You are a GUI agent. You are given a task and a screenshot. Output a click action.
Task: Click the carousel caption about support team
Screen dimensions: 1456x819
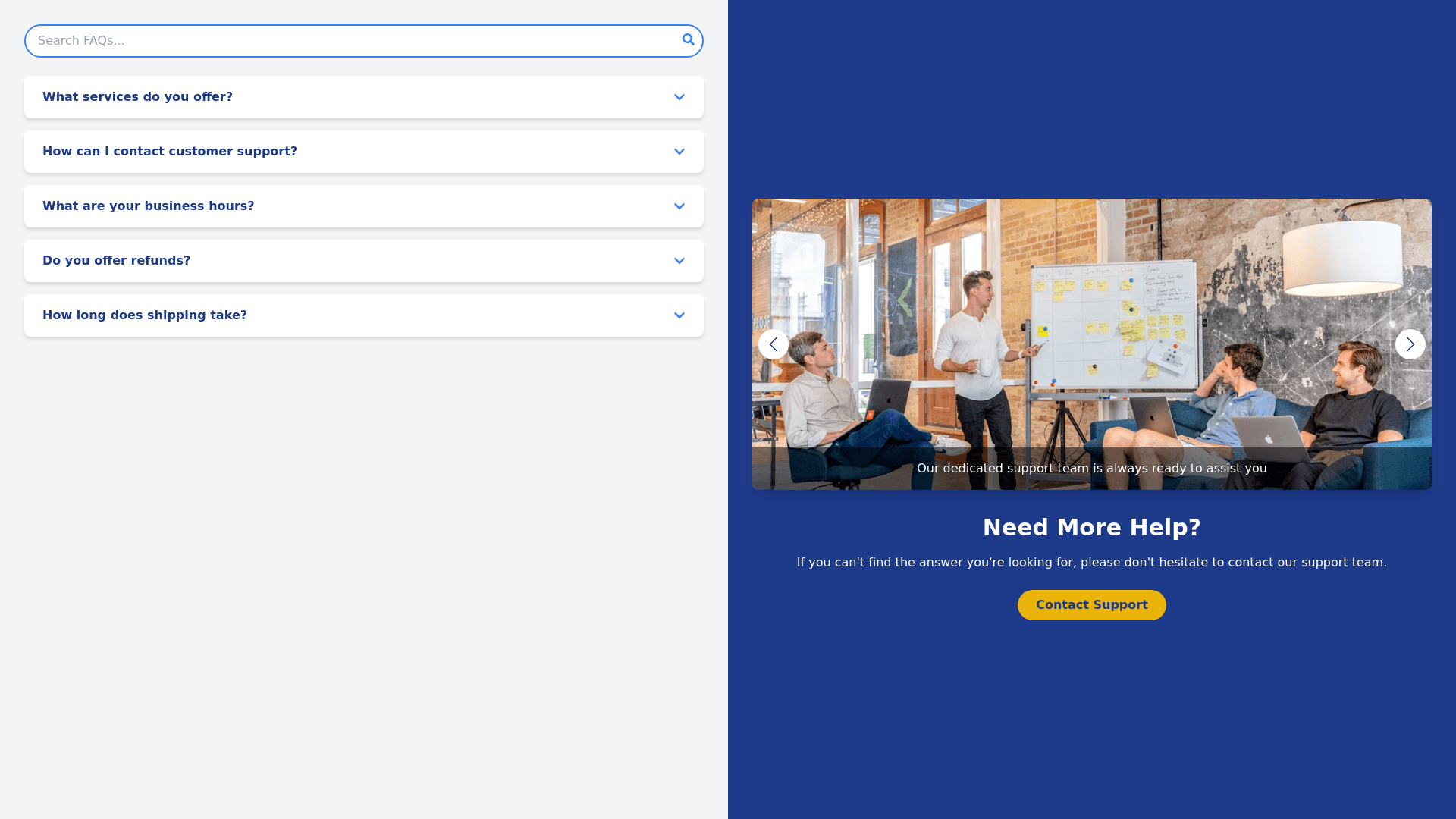(x=1091, y=469)
